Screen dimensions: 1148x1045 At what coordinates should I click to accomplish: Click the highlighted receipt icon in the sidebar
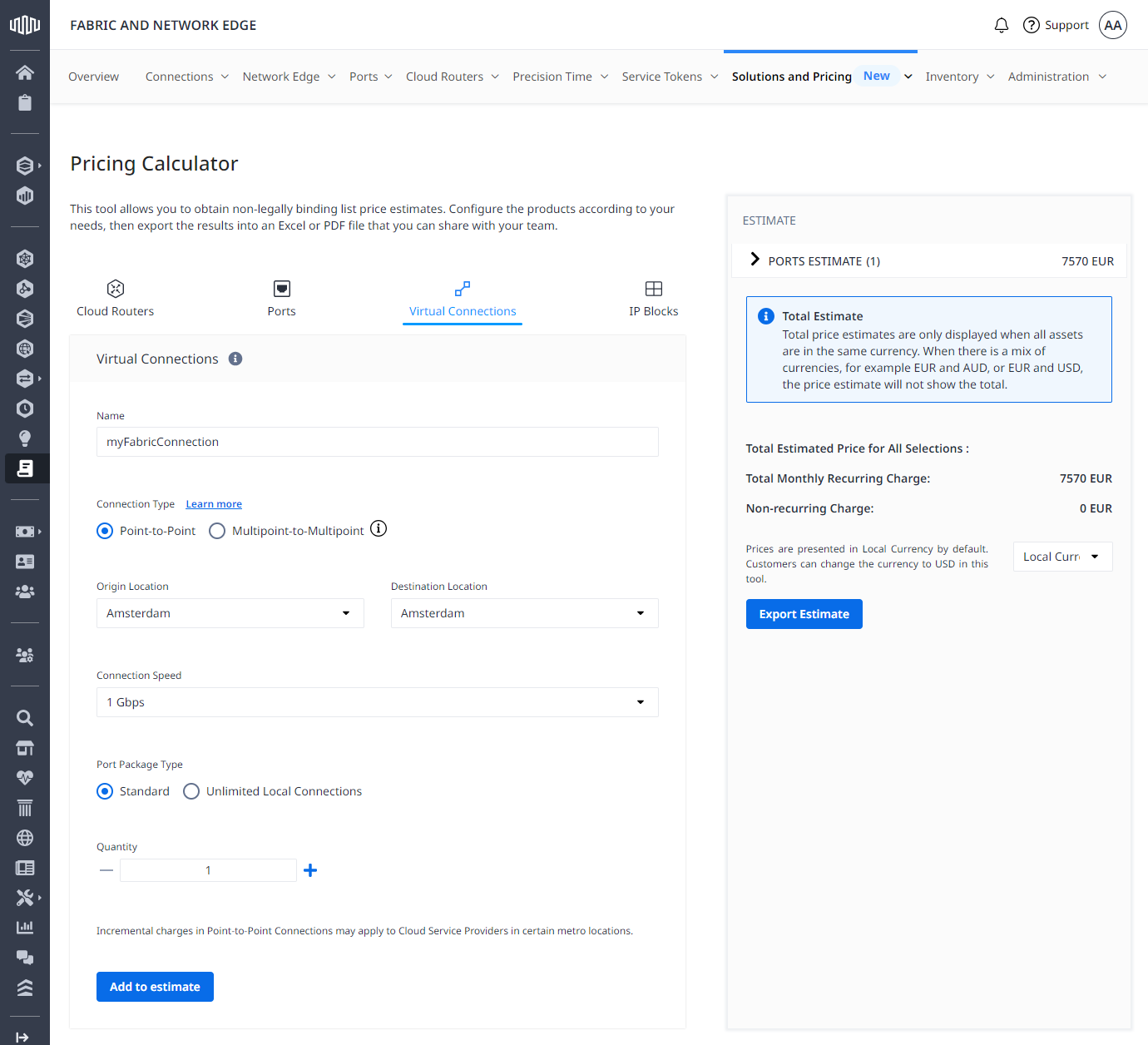pos(25,468)
